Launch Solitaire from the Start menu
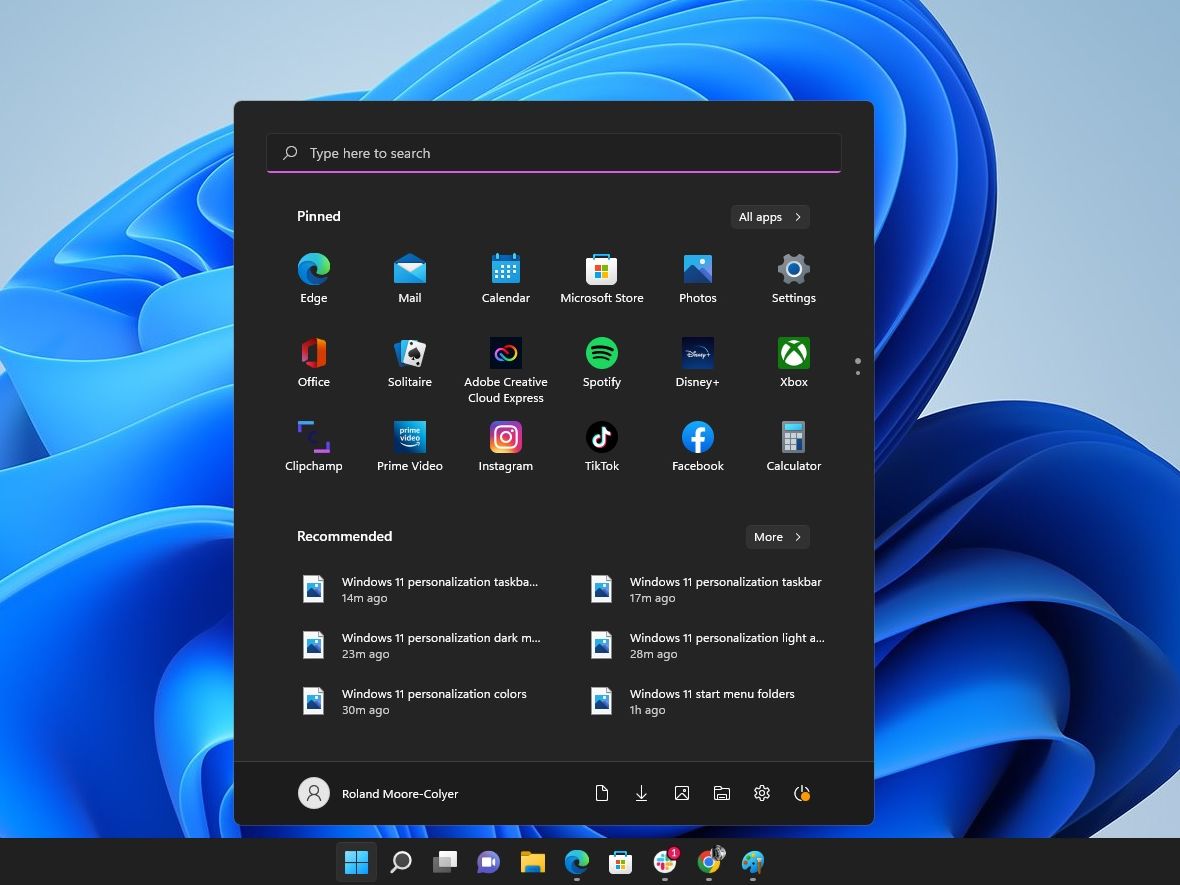The width and height of the screenshot is (1180, 885). point(409,353)
